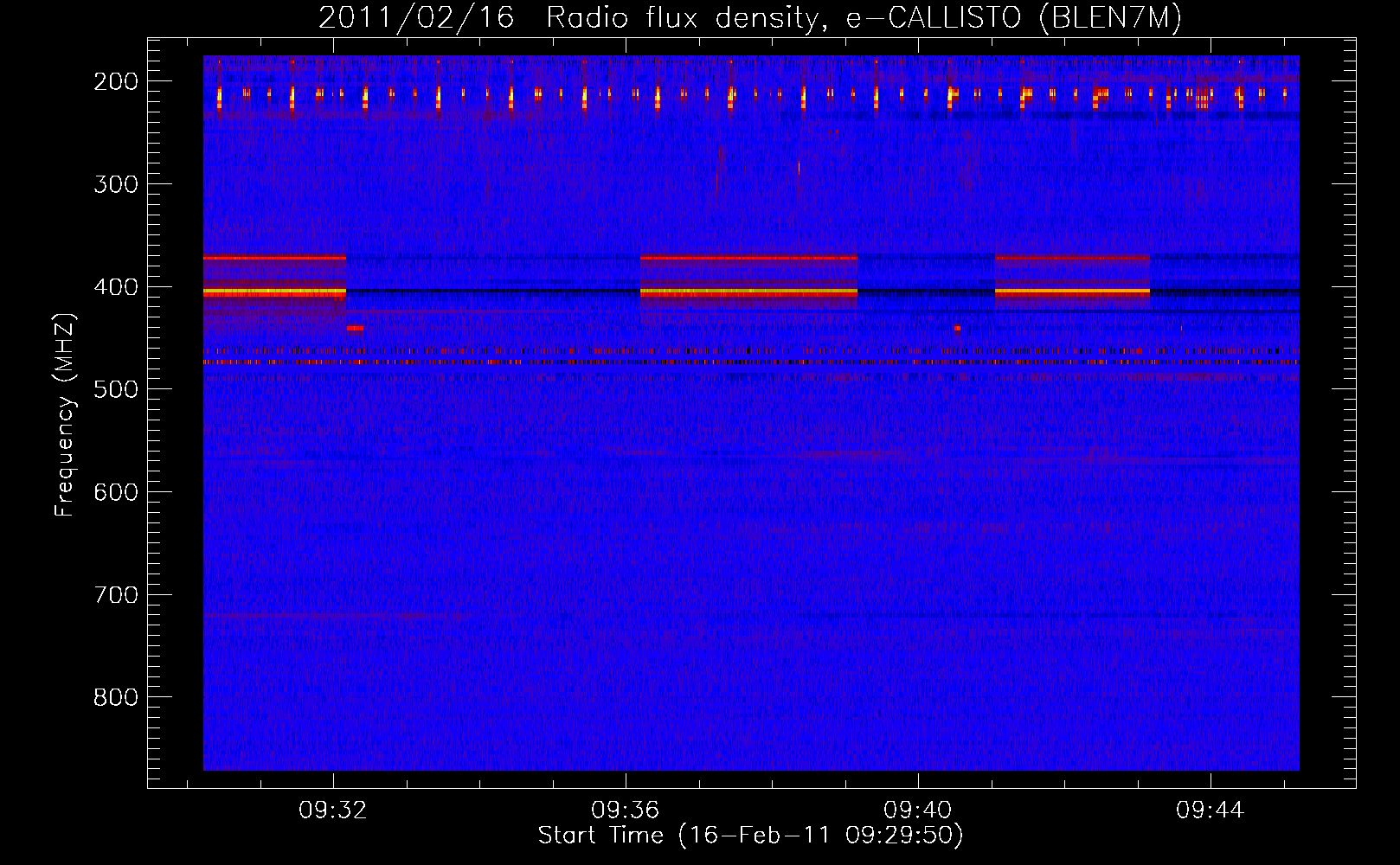Click the 09:36 time tick label
Viewport: 1400px width, 865px height.
tap(626, 811)
